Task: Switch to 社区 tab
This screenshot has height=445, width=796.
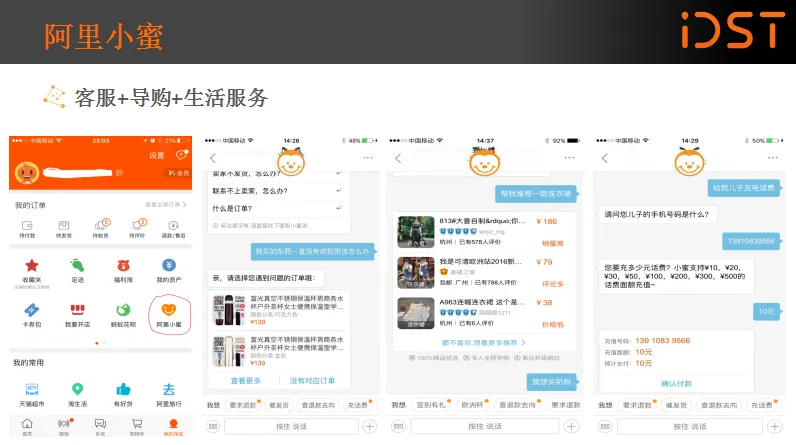Action: [101, 427]
